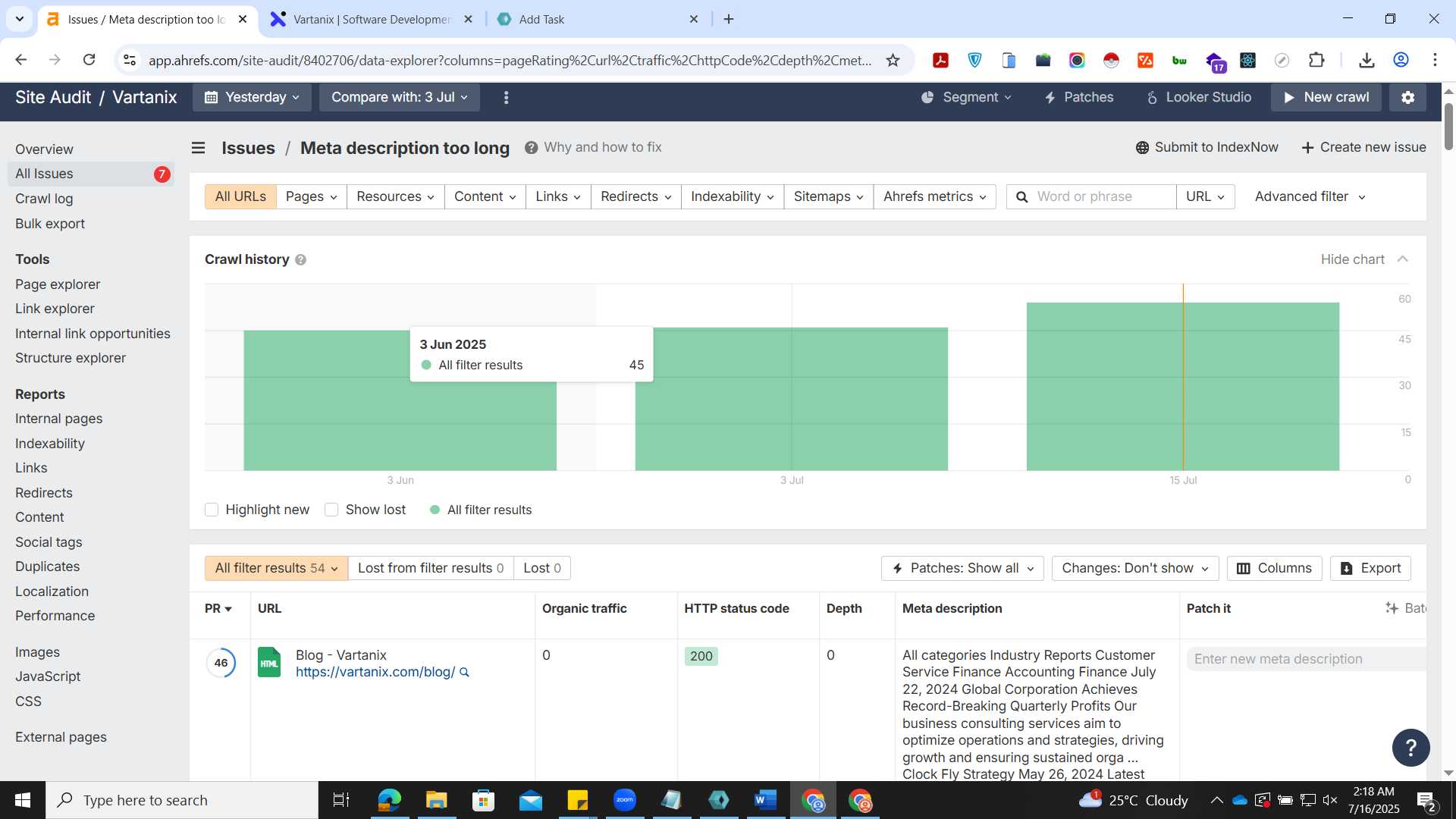Click the Export button
The image size is (1456, 819).
click(1370, 568)
